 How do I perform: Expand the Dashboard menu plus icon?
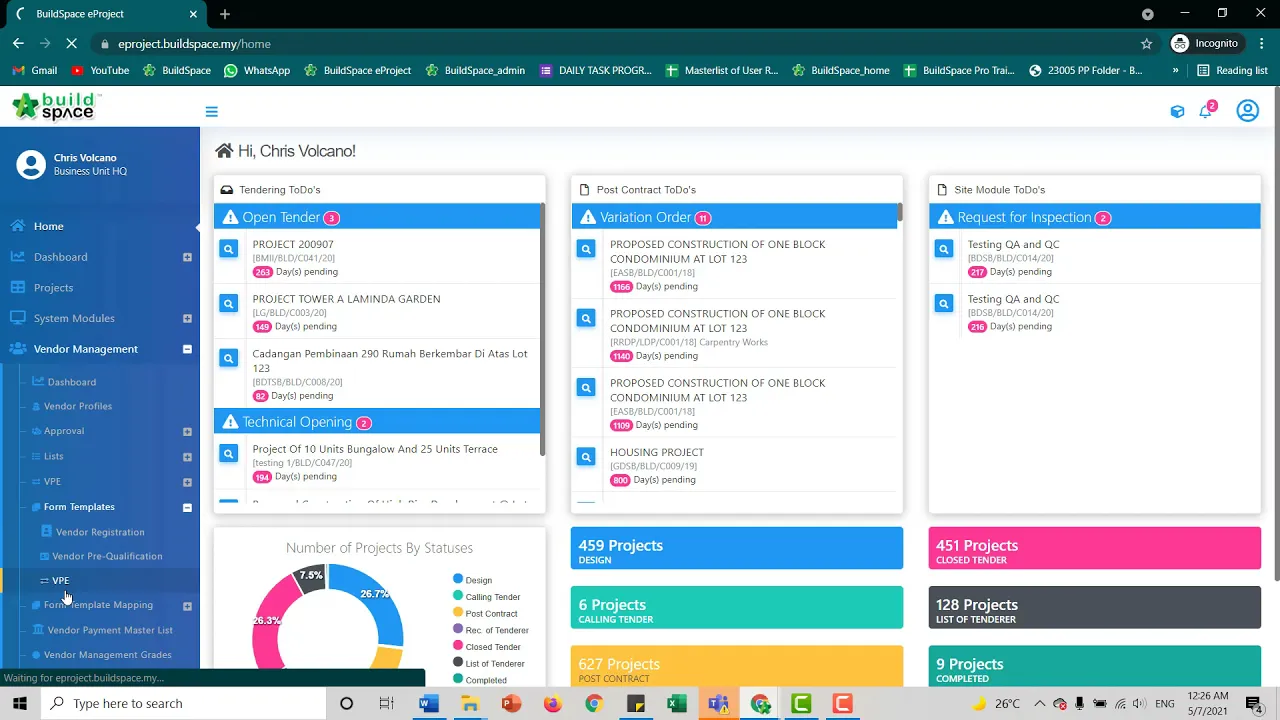[x=187, y=258]
